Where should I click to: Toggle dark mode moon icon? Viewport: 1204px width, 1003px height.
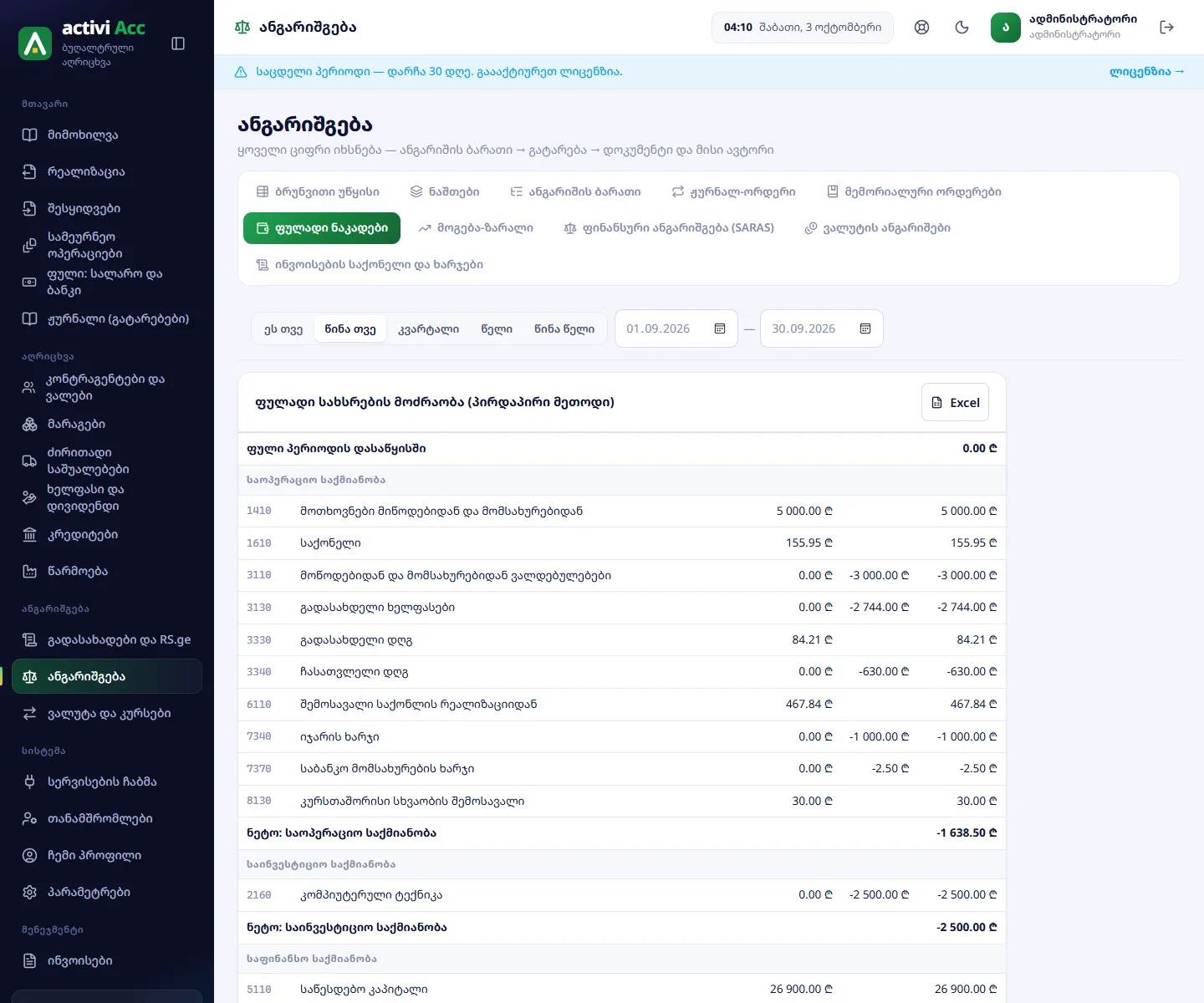pos(962,27)
